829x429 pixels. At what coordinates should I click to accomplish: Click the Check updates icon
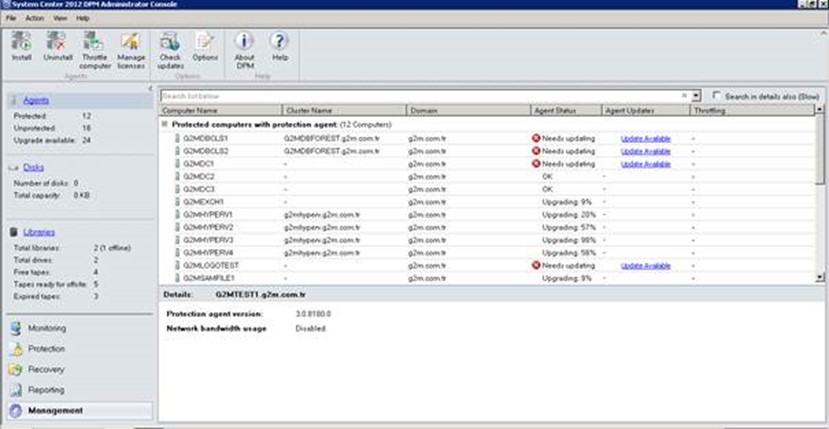[170, 41]
